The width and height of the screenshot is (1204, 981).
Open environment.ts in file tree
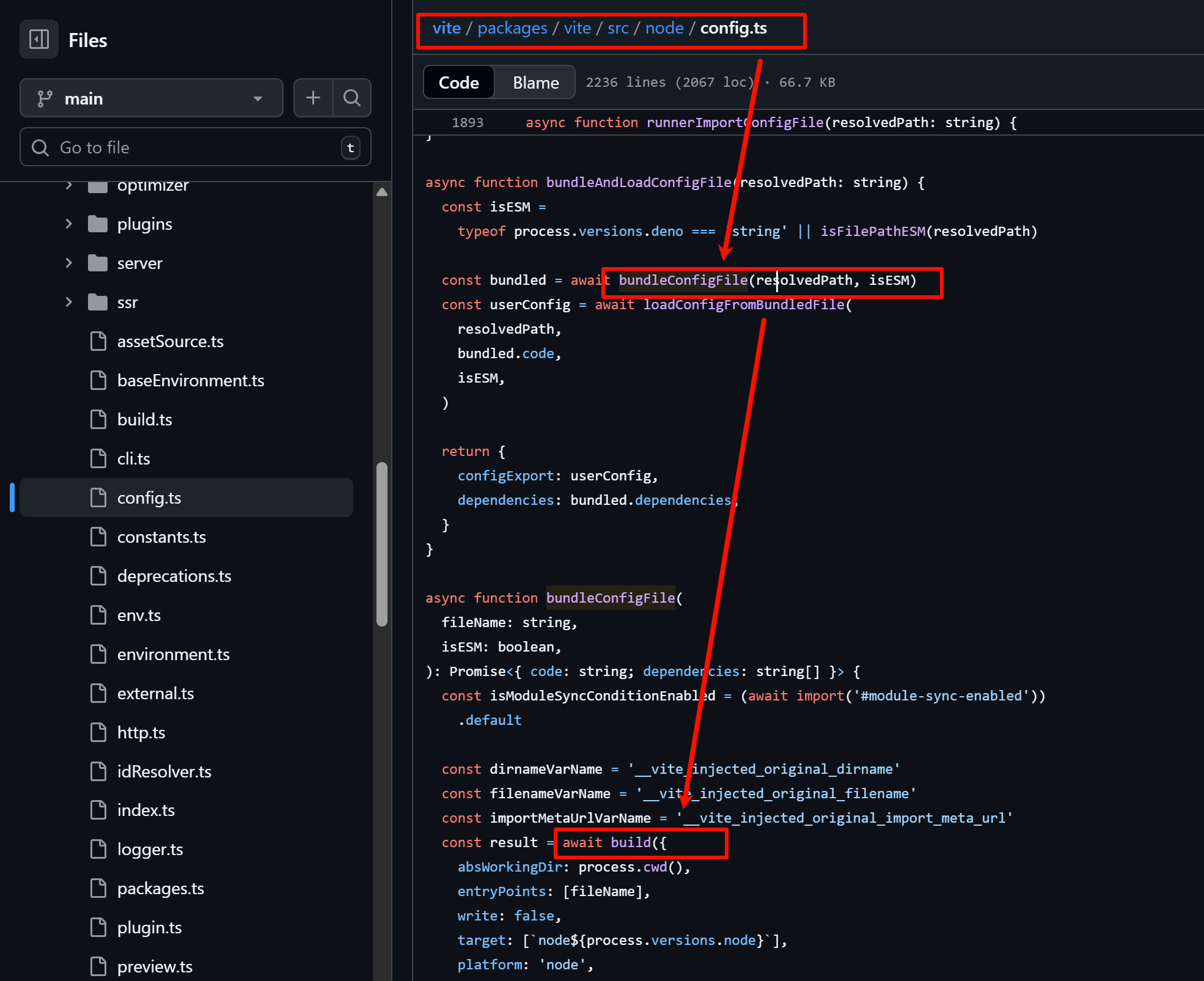(174, 655)
